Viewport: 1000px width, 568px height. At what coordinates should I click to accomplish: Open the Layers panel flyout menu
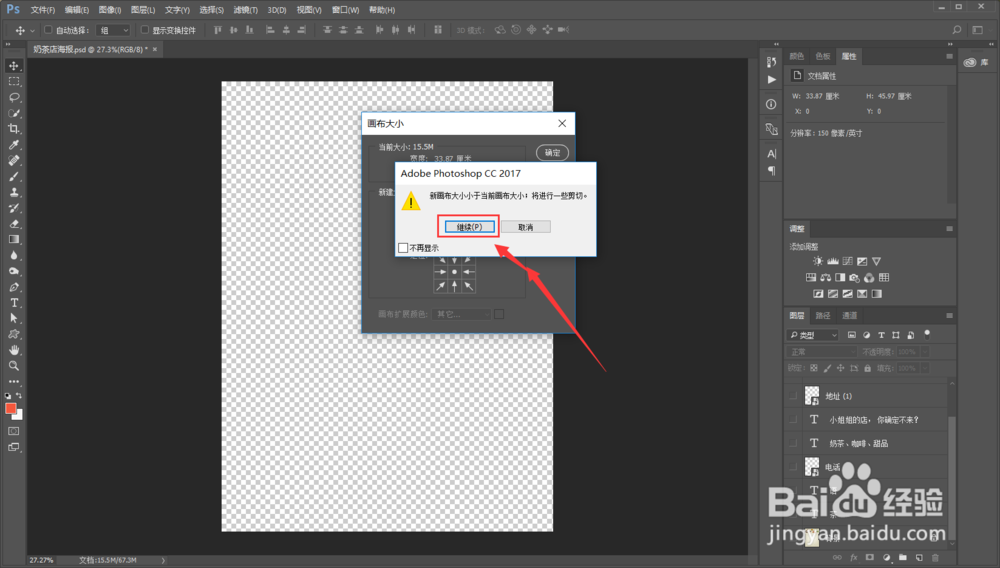[949, 316]
